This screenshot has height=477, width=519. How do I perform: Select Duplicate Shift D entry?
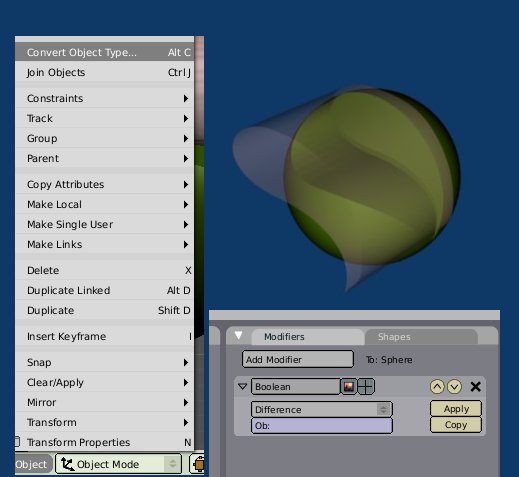pyautogui.click(x=105, y=310)
